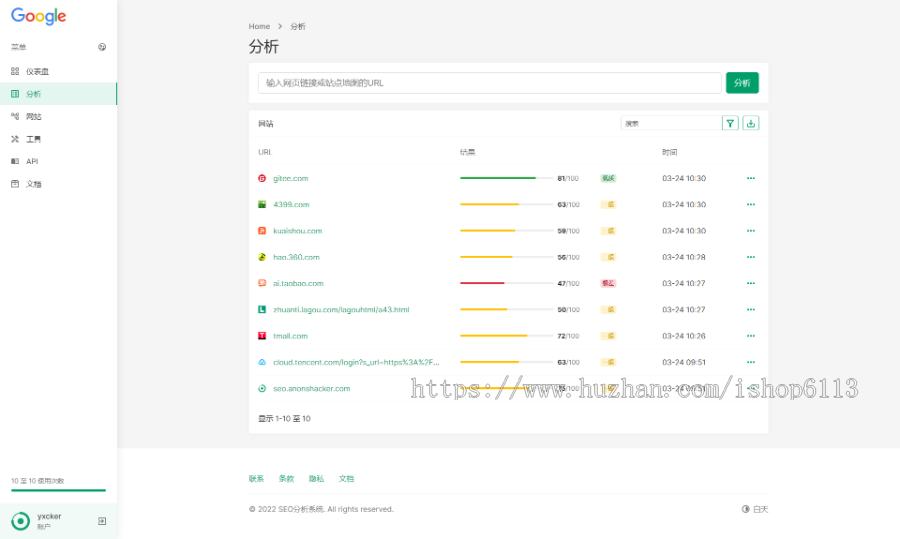Click ai.taobao.com red 47/100 score bar
The height and width of the screenshot is (539, 900).
point(506,283)
